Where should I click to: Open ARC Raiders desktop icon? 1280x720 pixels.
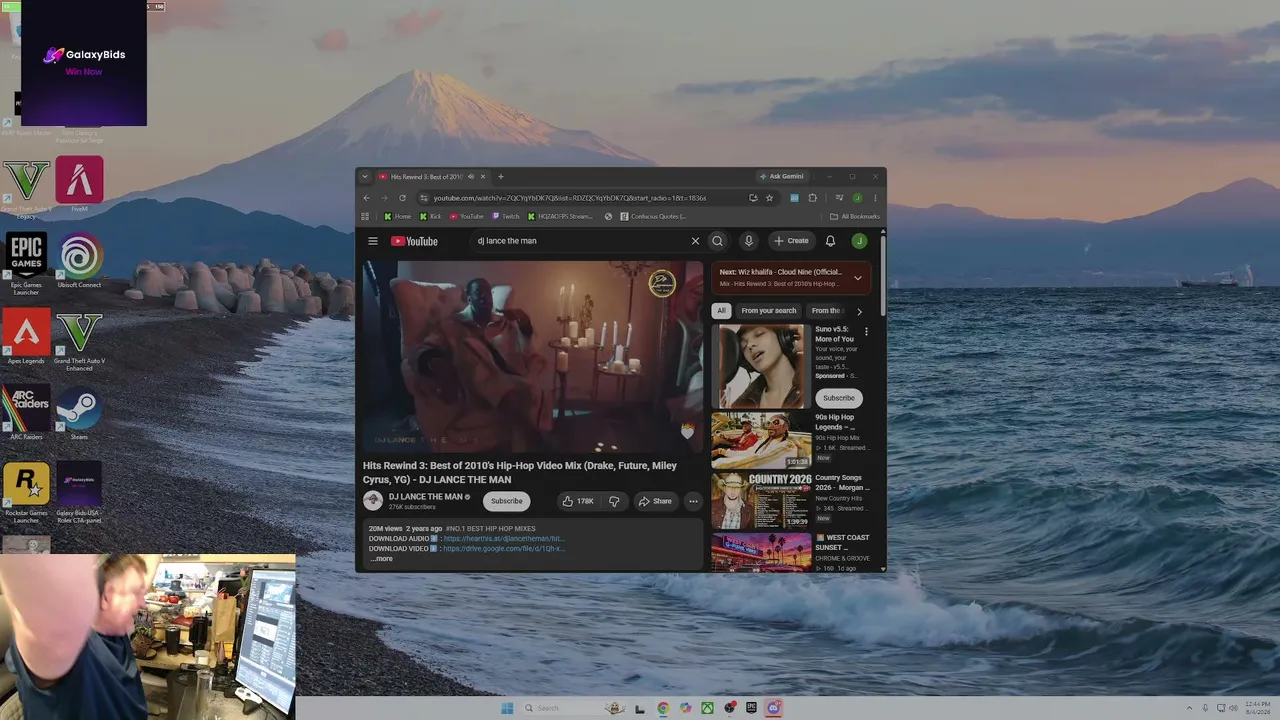[x=26, y=414]
